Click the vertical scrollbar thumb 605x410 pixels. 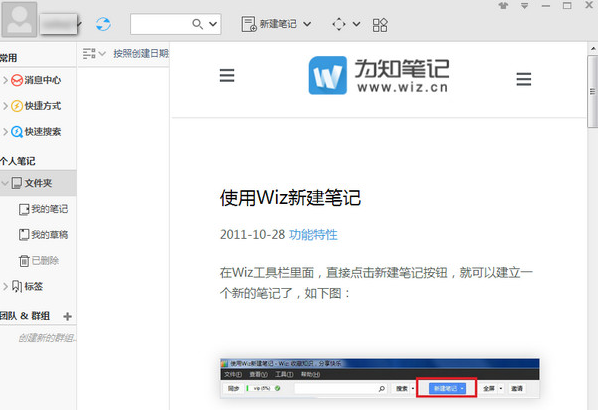click(x=592, y=91)
